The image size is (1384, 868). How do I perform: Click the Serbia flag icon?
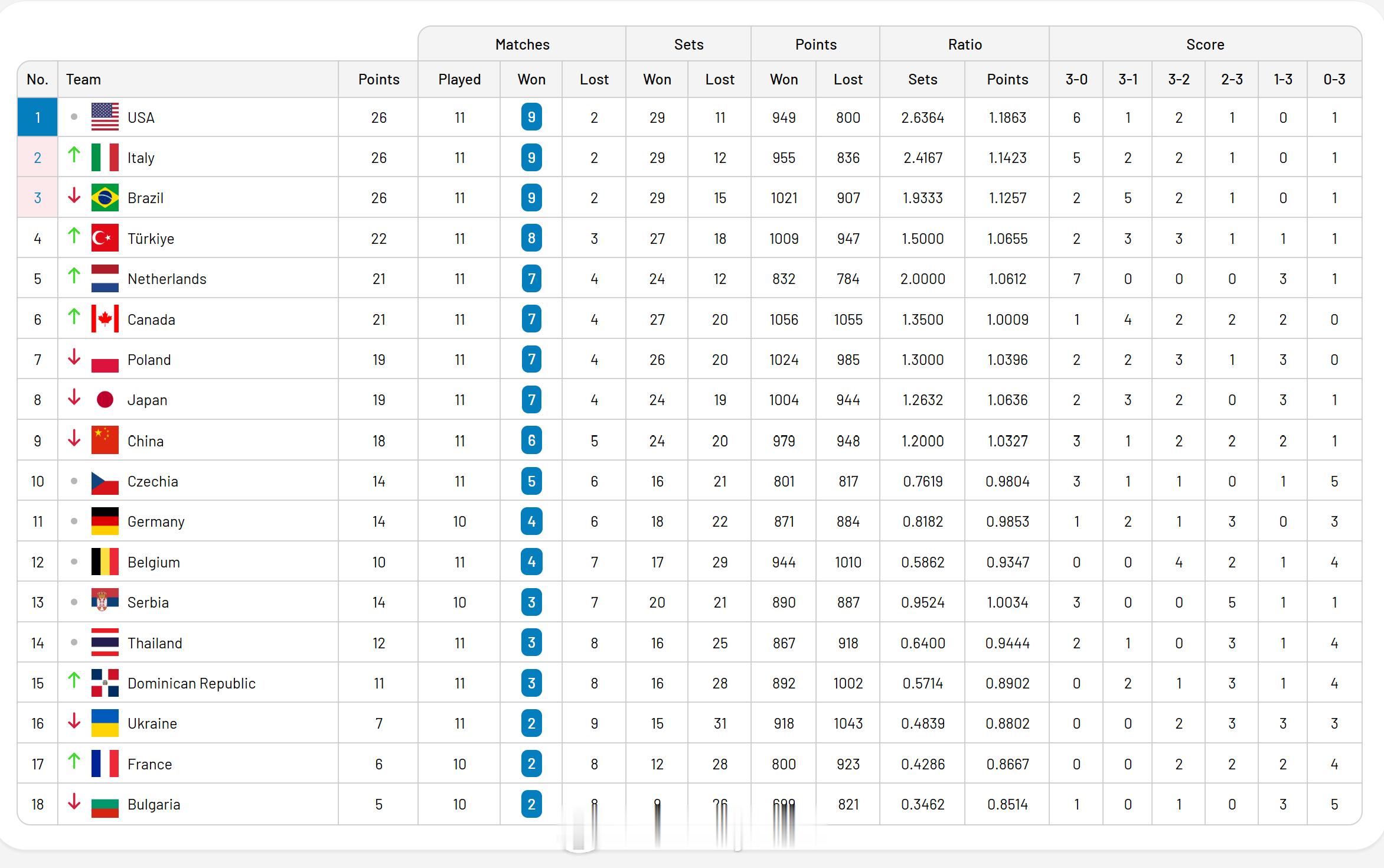point(105,602)
